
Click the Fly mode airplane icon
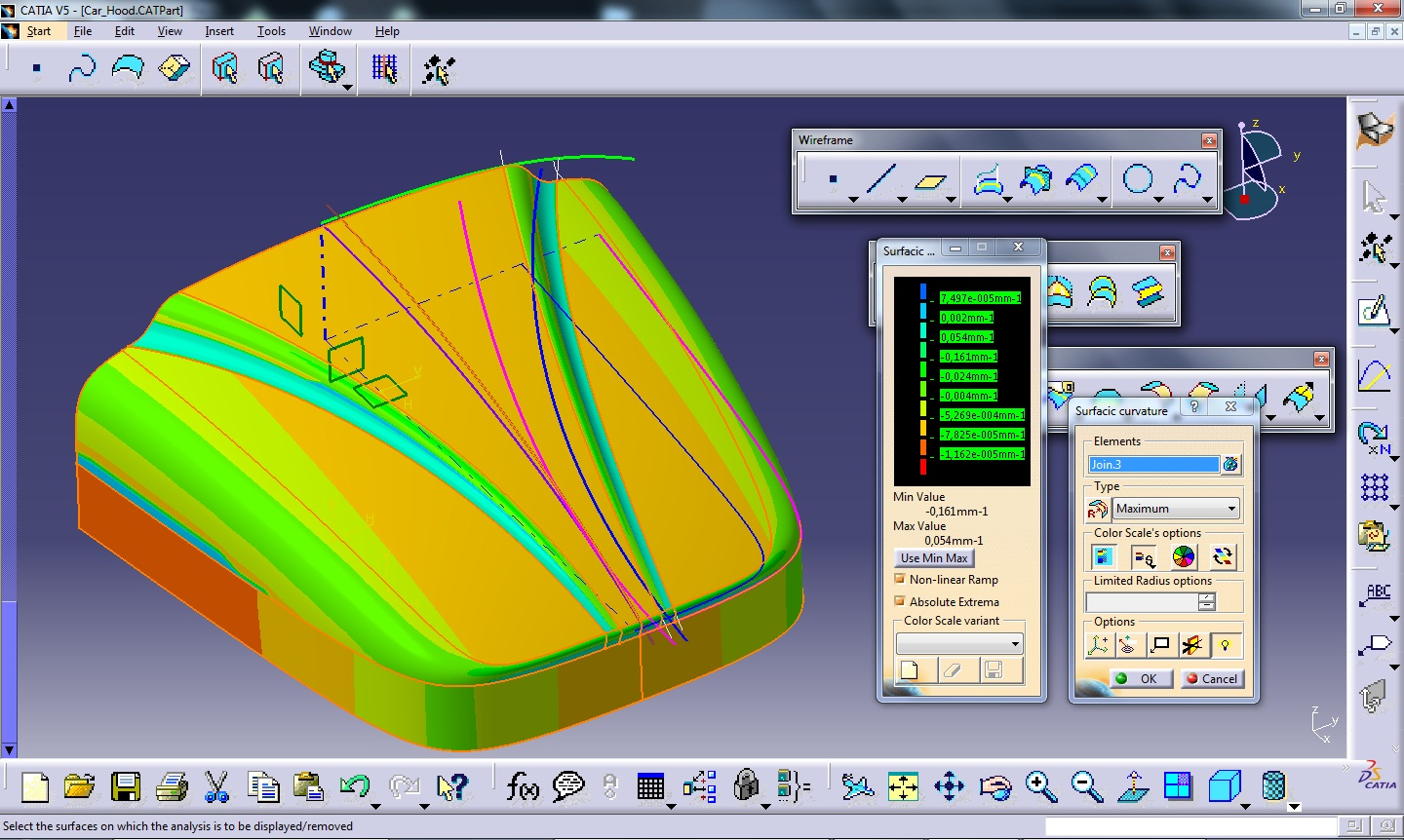point(857,785)
